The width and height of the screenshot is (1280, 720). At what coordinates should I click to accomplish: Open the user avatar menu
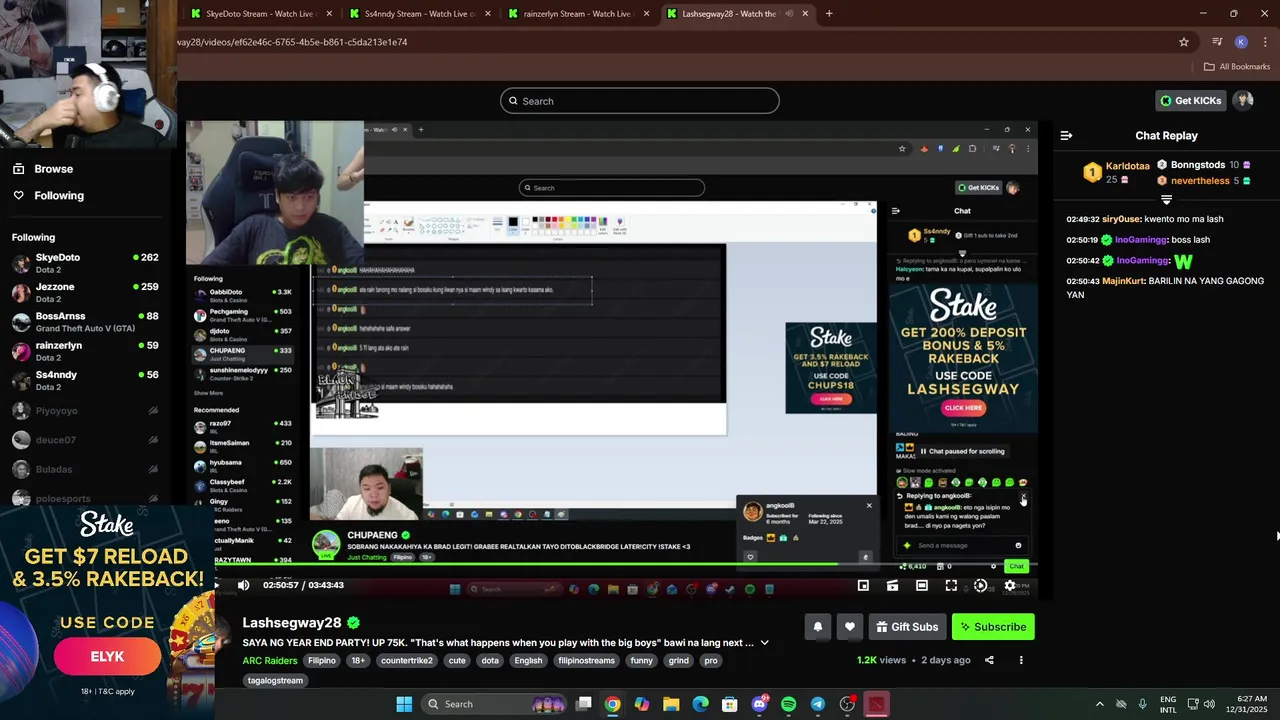[x=1243, y=101]
